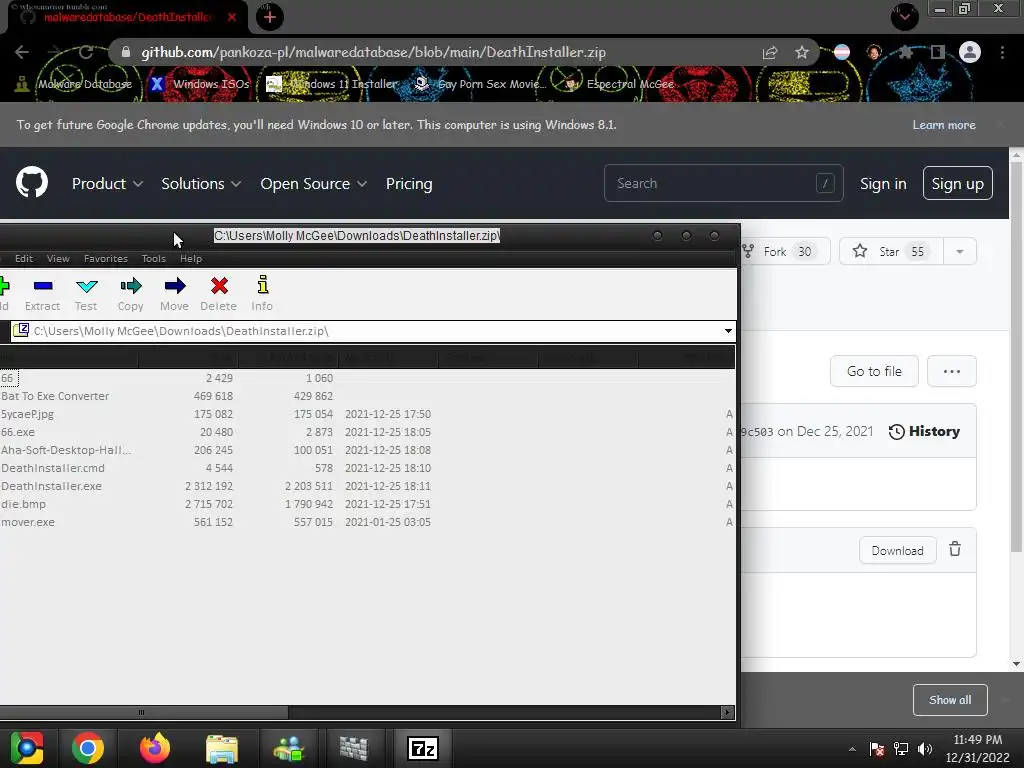Open the Chrome tab search dropdown

pyautogui.click(x=904, y=16)
